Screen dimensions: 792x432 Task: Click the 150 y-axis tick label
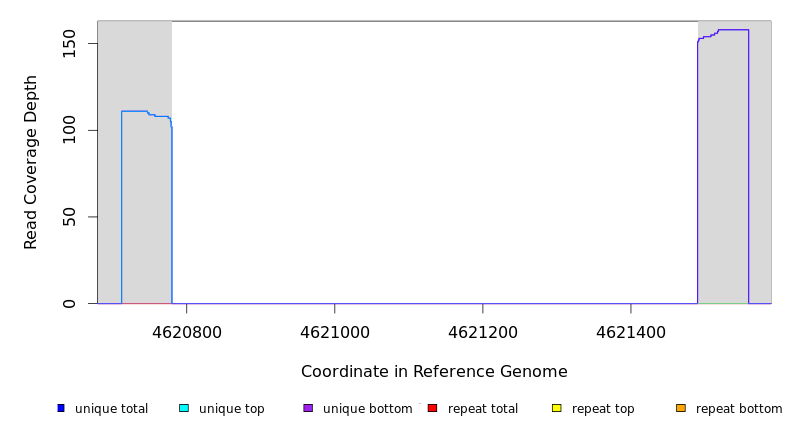click(x=69, y=44)
